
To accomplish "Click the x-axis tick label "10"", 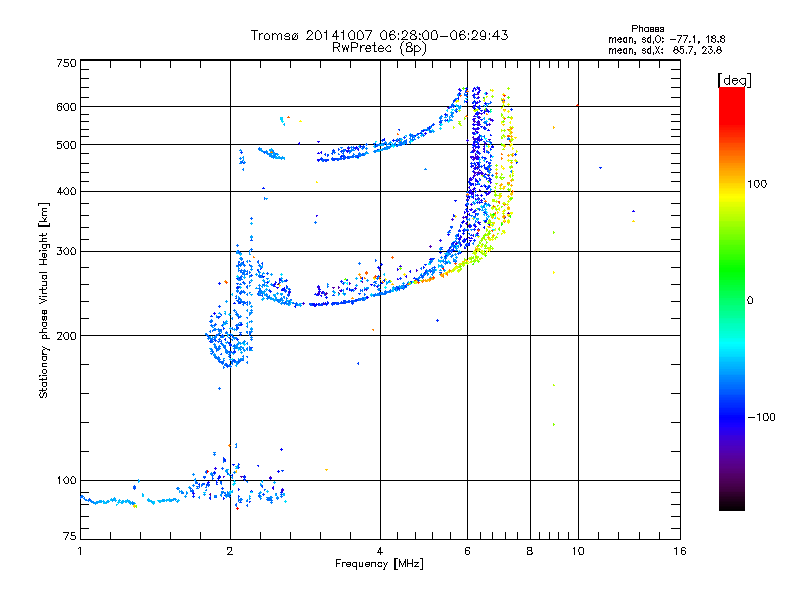I will click(578, 551).
